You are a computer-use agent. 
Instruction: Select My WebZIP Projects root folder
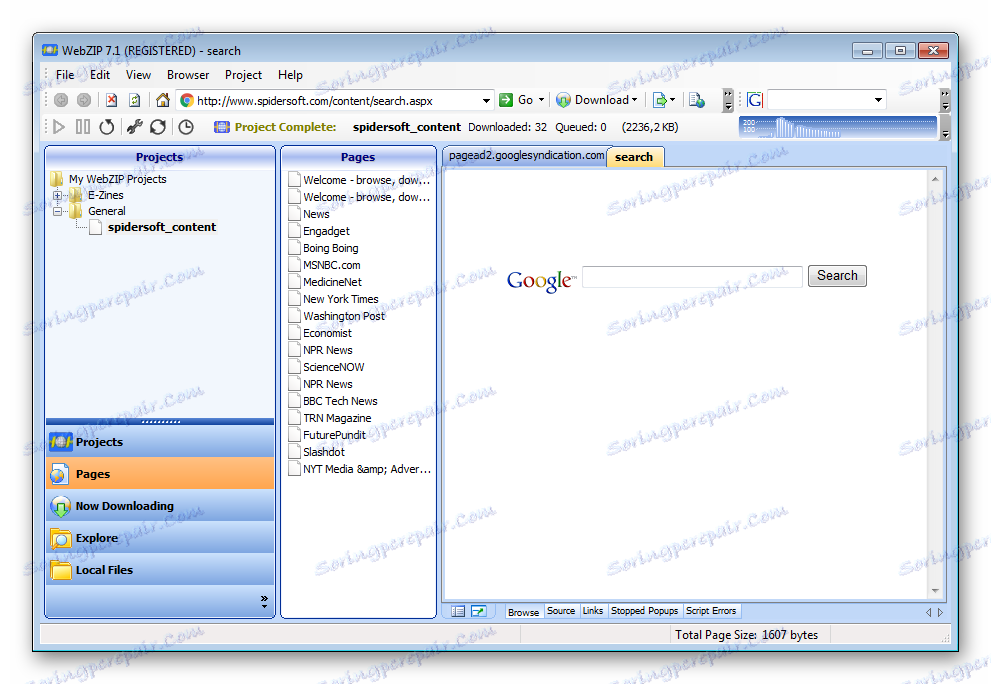118,179
